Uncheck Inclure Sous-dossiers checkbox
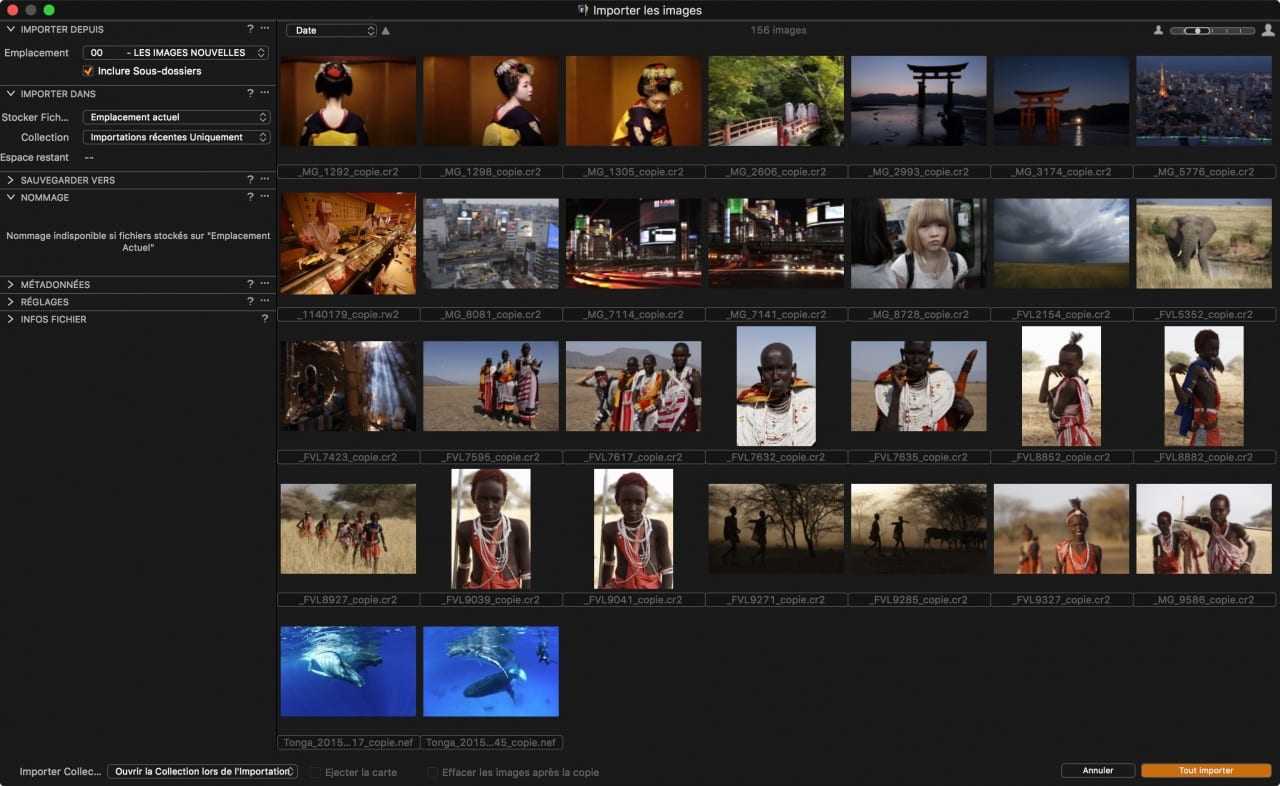 (x=88, y=71)
